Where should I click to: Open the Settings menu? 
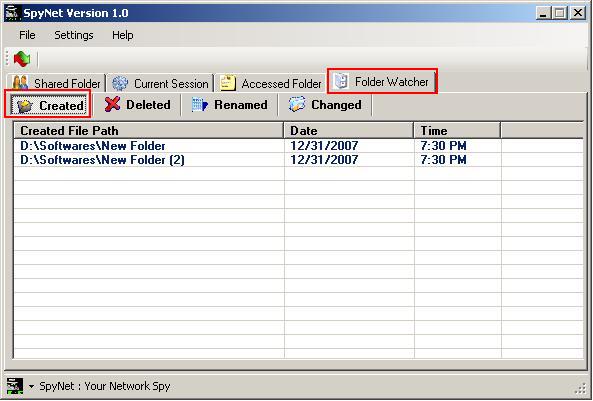tap(74, 35)
